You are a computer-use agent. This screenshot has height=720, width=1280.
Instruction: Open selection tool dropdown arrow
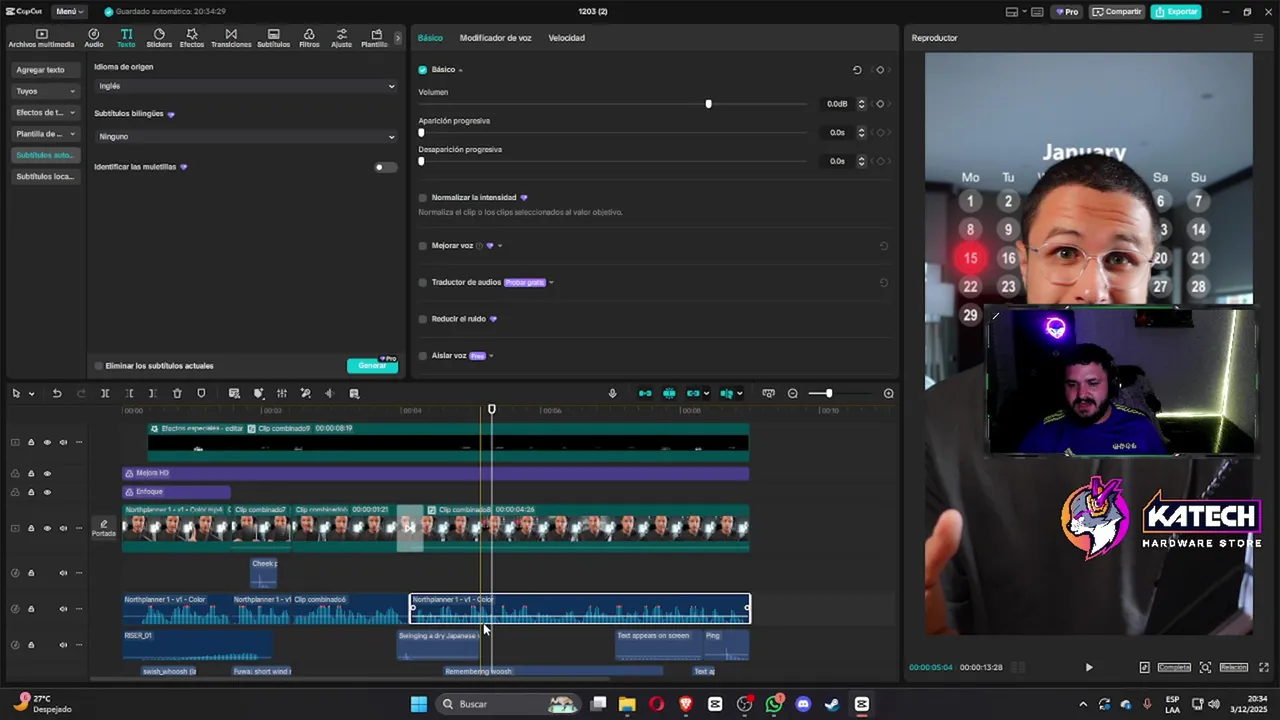tap(31, 394)
